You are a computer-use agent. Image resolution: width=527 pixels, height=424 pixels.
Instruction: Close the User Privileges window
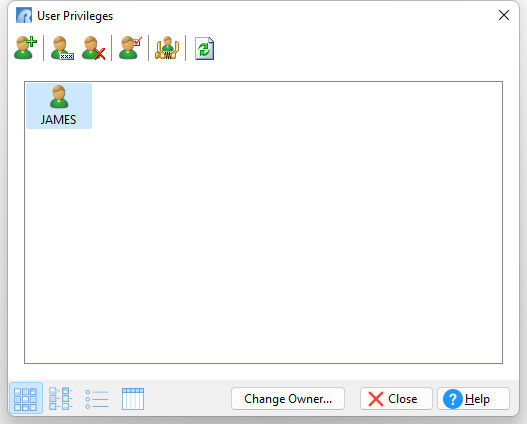(504, 15)
